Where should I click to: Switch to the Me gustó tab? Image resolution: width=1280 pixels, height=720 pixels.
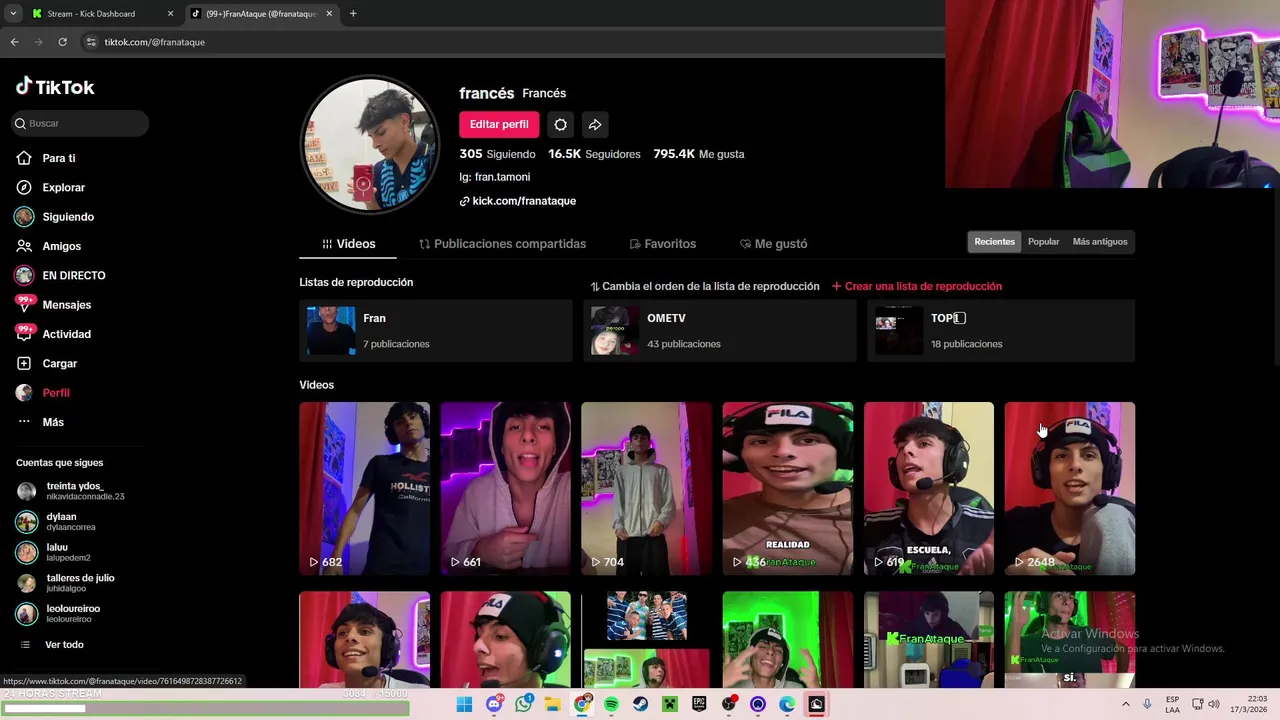click(x=773, y=244)
